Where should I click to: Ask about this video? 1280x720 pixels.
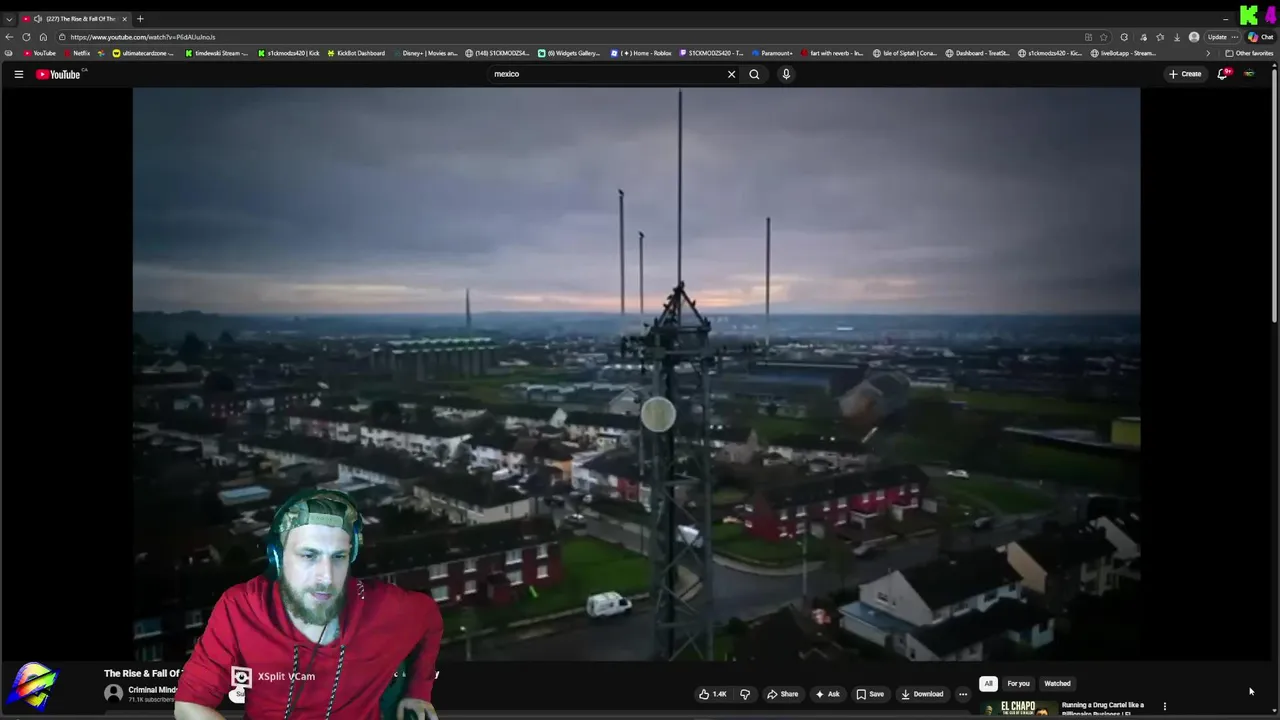pyautogui.click(x=827, y=694)
